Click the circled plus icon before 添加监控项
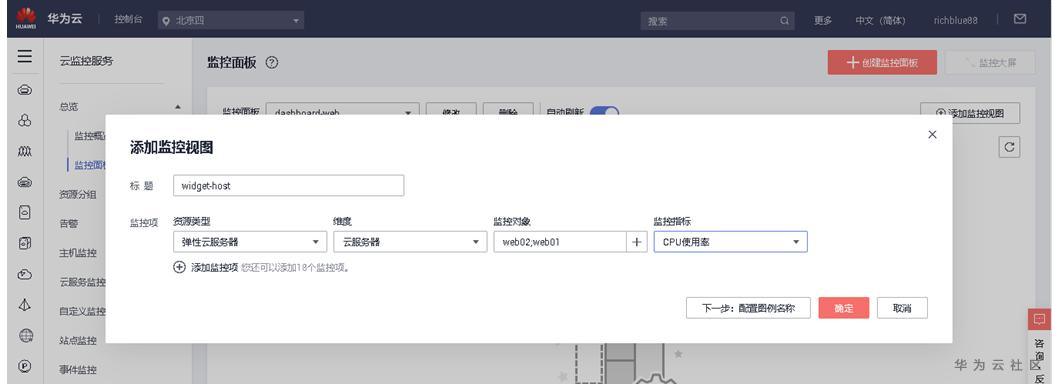Screen dimensions: 1052x387 pyautogui.click(x=179, y=267)
